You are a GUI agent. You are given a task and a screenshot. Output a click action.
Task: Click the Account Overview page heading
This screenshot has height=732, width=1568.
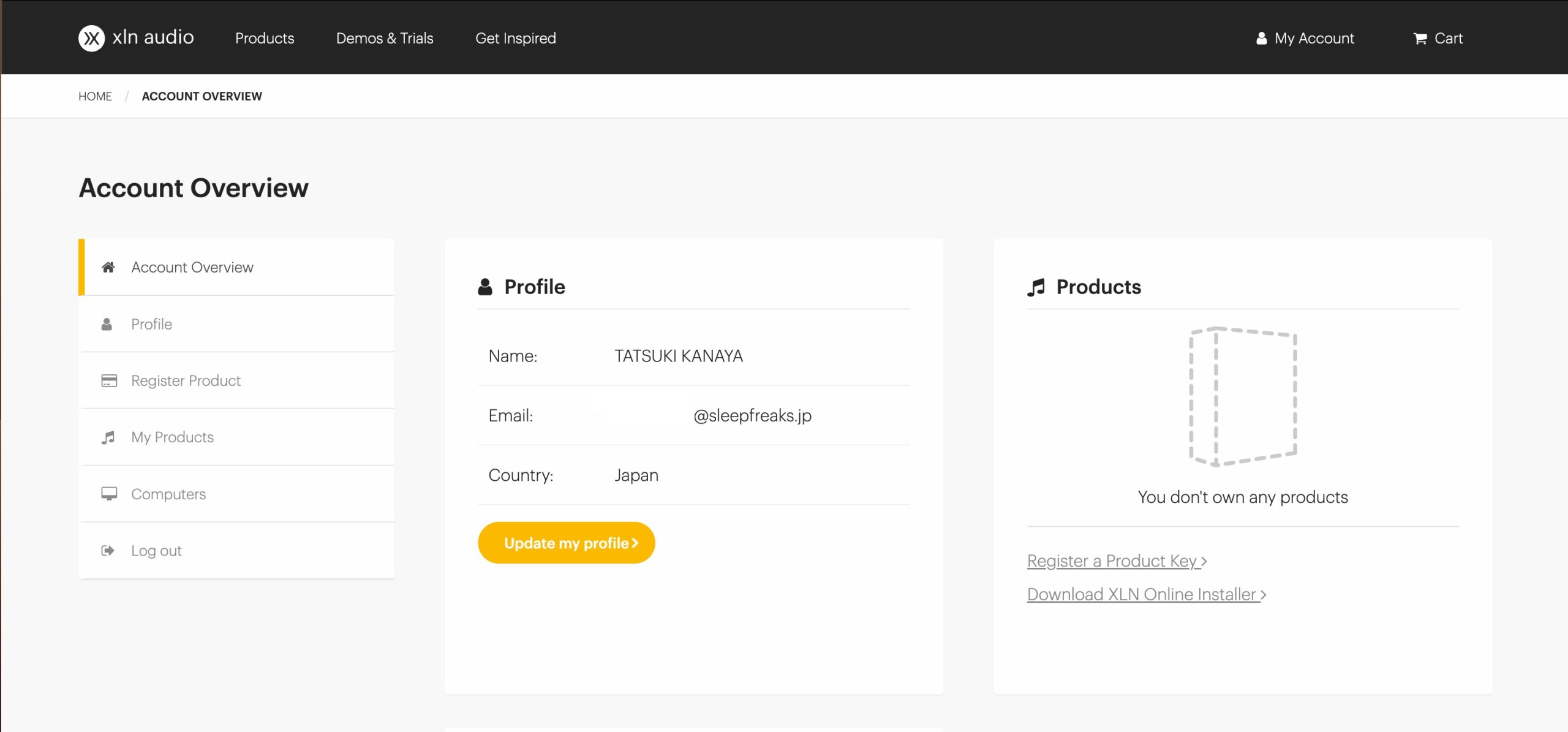point(194,187)
